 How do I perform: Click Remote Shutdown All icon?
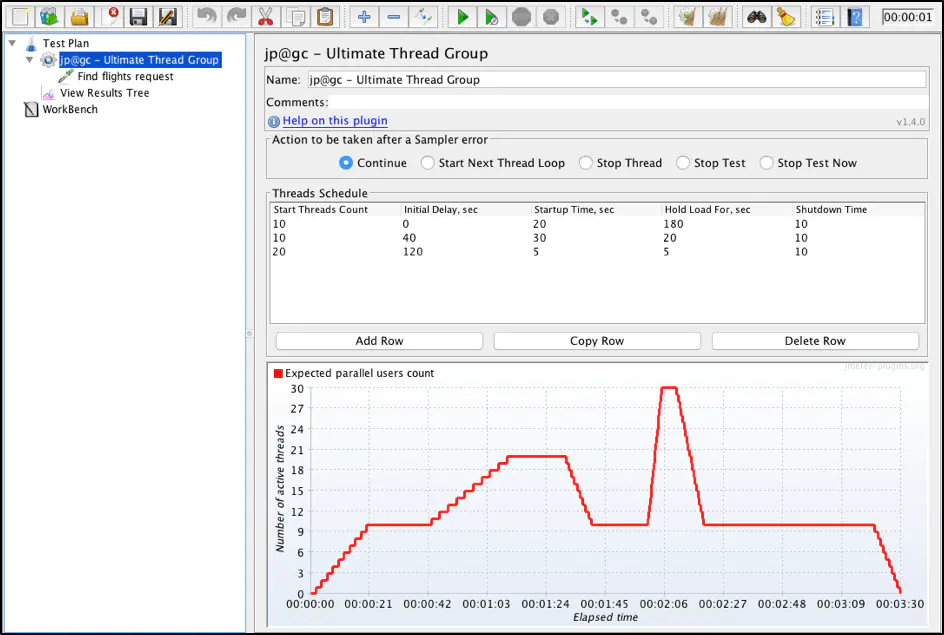point(648,16)
